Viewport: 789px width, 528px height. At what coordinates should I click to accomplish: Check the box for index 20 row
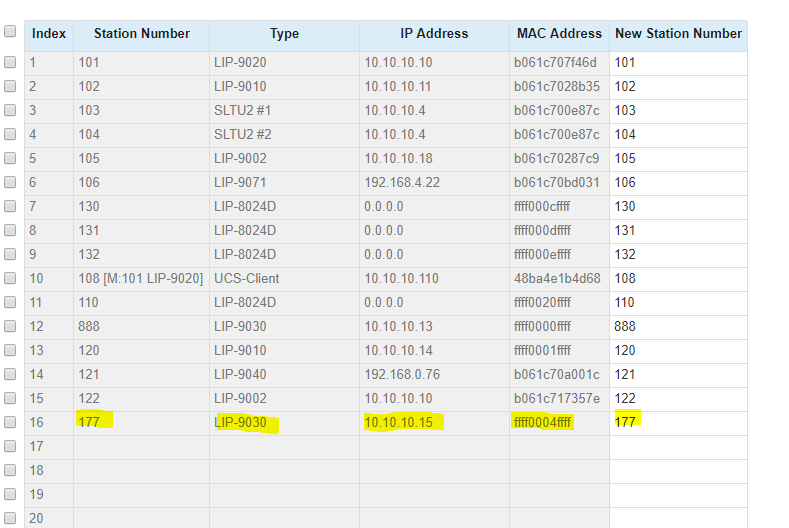point(10,518)
